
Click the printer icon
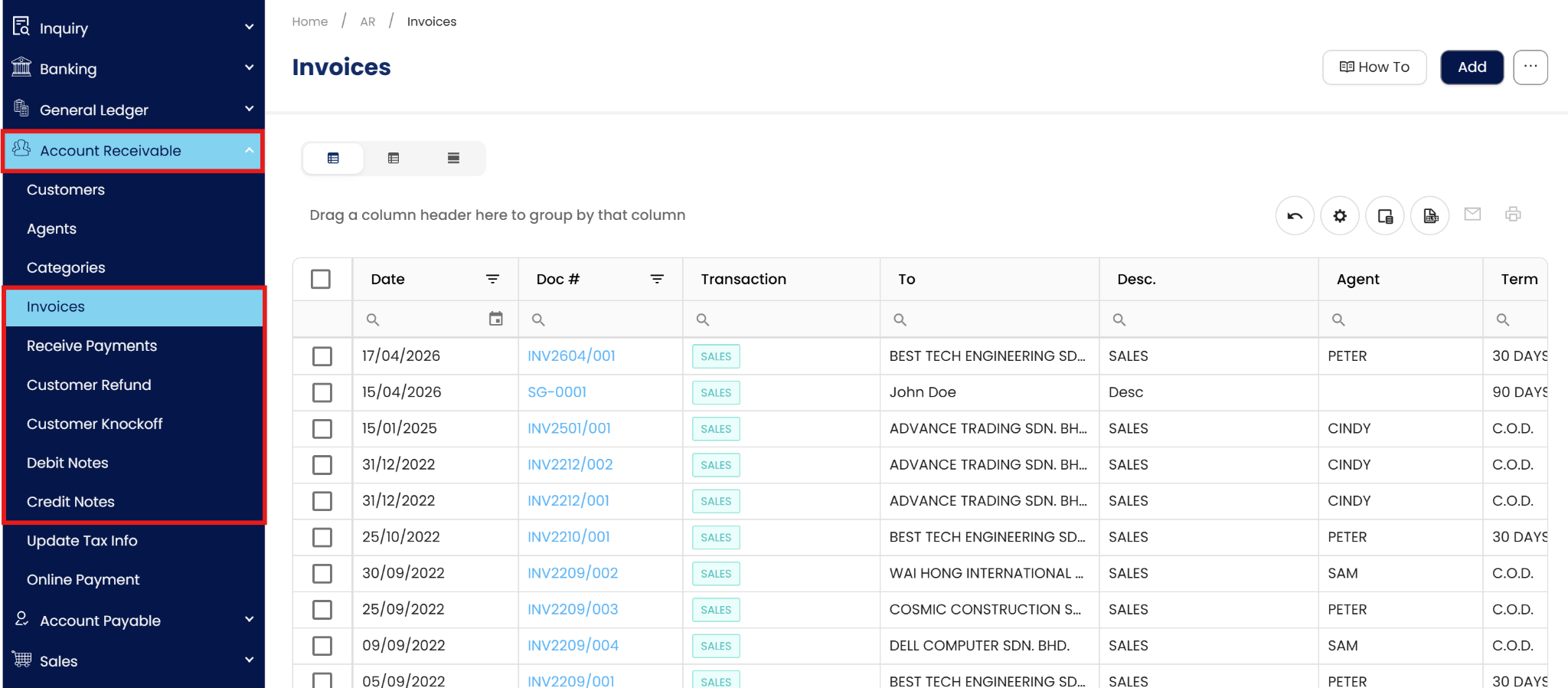coord(1513,215)
